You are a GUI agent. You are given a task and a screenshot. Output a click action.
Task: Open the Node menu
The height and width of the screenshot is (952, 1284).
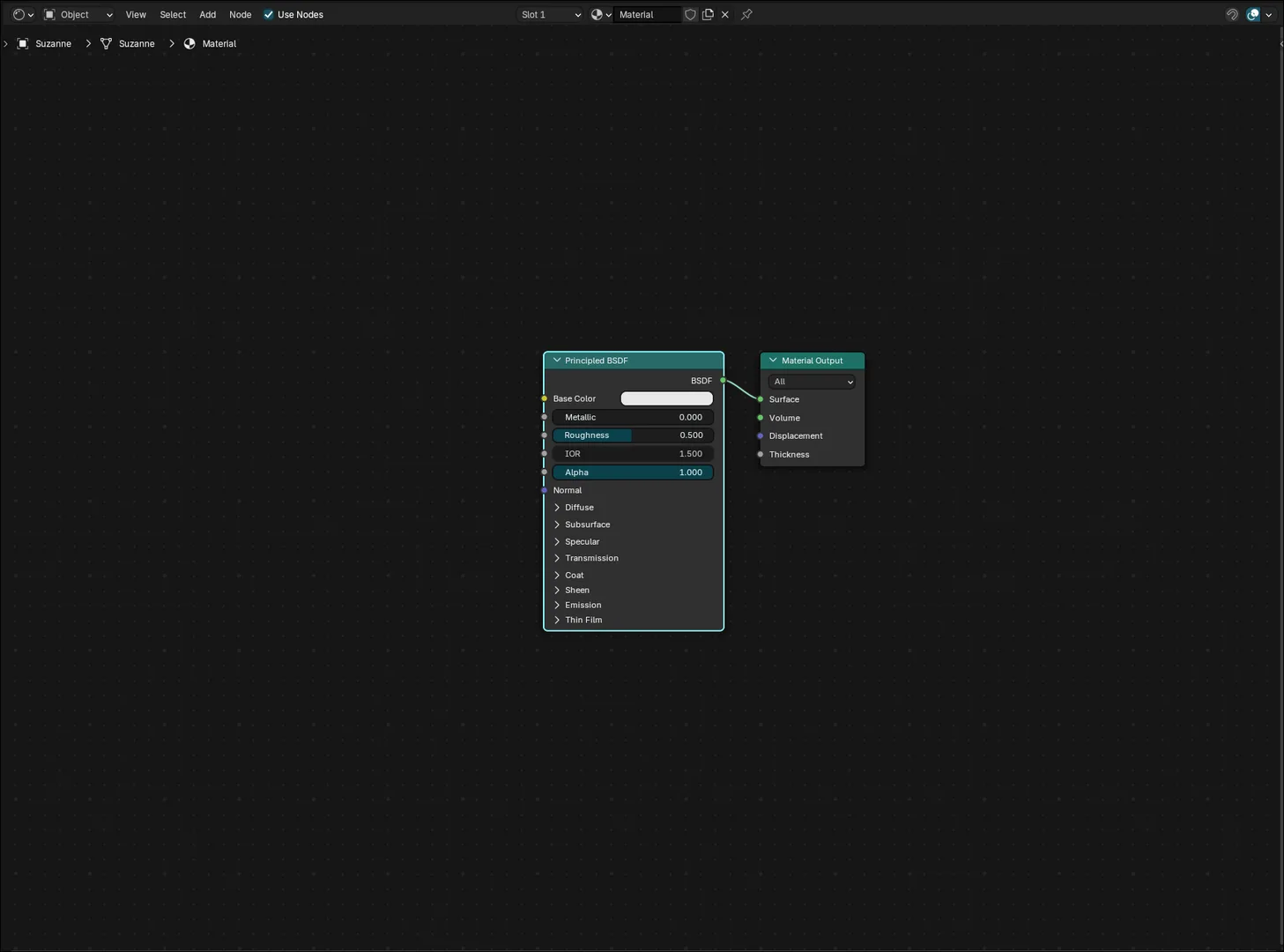point(241,14)
